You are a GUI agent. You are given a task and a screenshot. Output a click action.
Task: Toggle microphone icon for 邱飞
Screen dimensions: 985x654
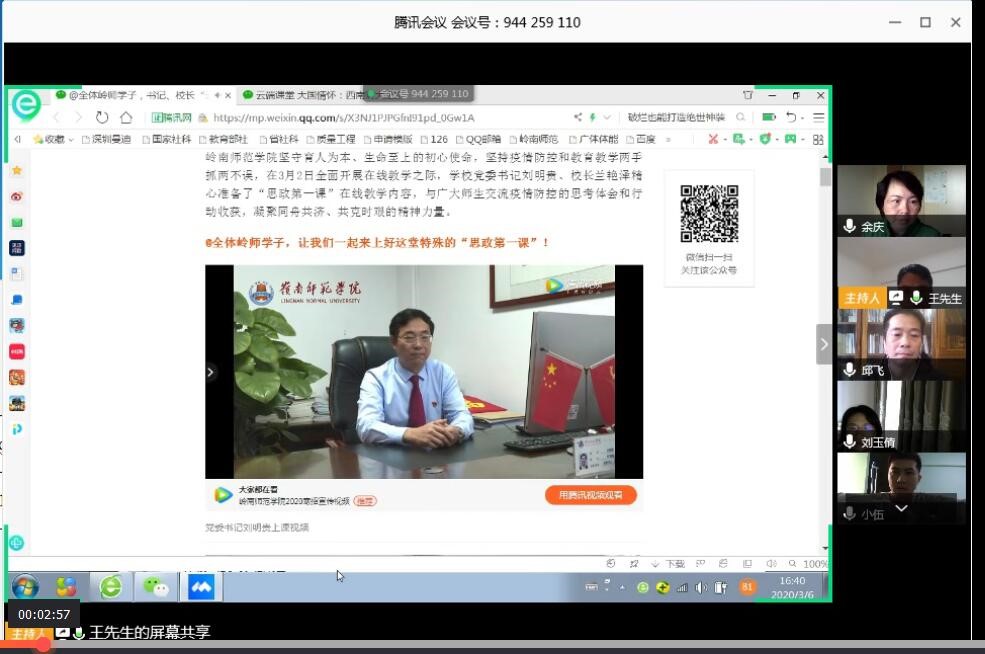[x=850, y=370]
